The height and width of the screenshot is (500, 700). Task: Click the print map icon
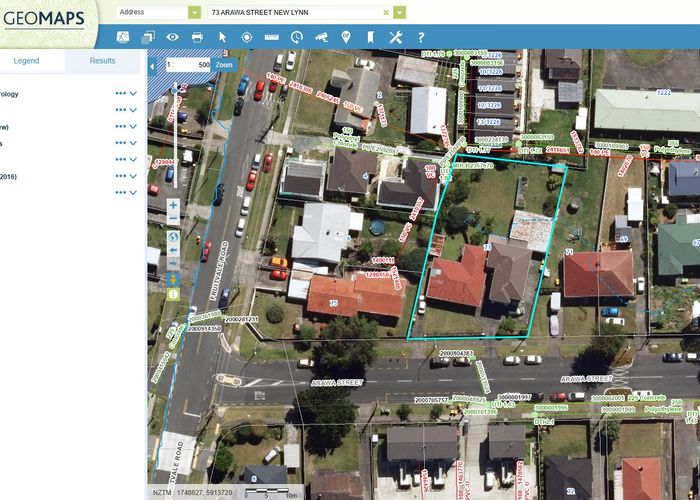pos(197,37)
